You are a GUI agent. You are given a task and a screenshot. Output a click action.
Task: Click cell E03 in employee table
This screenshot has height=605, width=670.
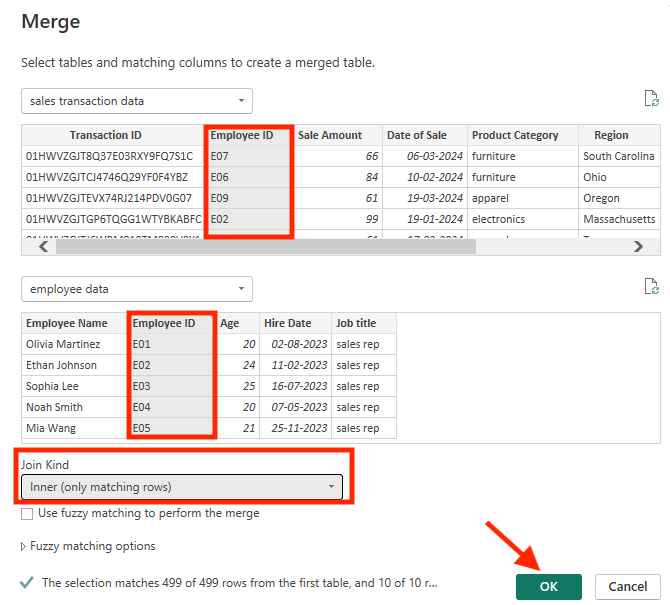171,386
